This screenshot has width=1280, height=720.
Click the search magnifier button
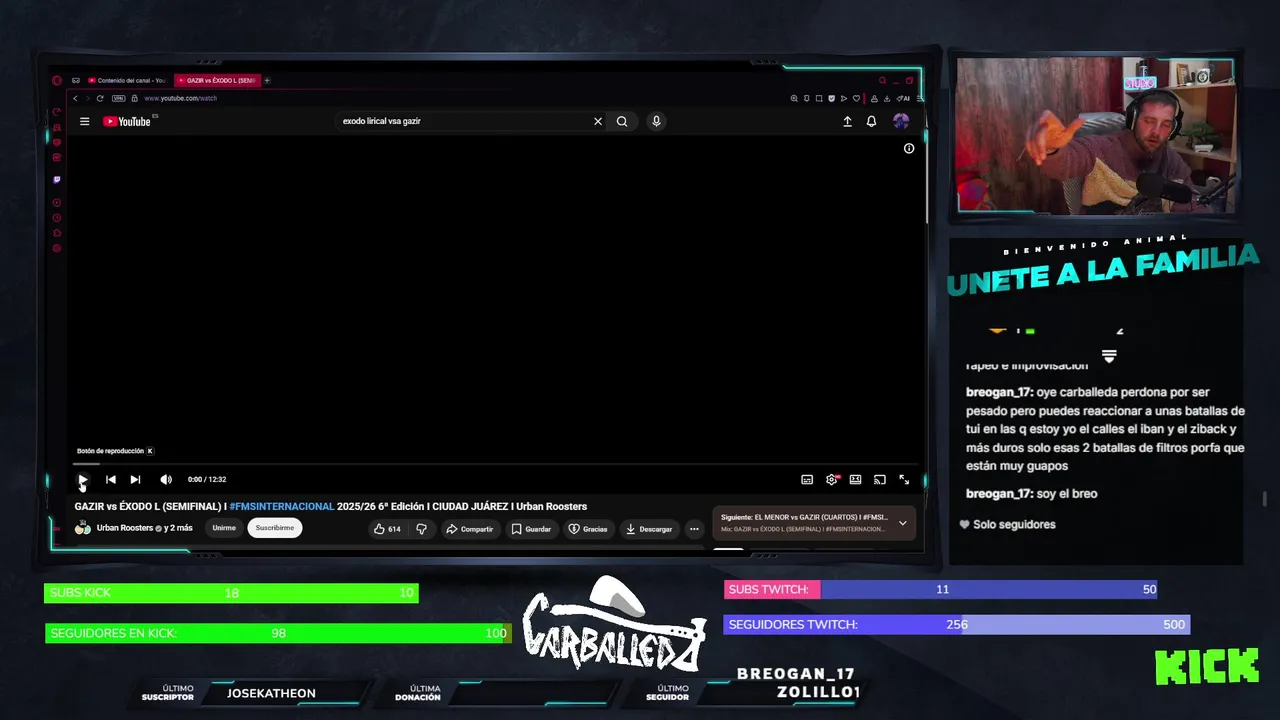pos(622,121)
